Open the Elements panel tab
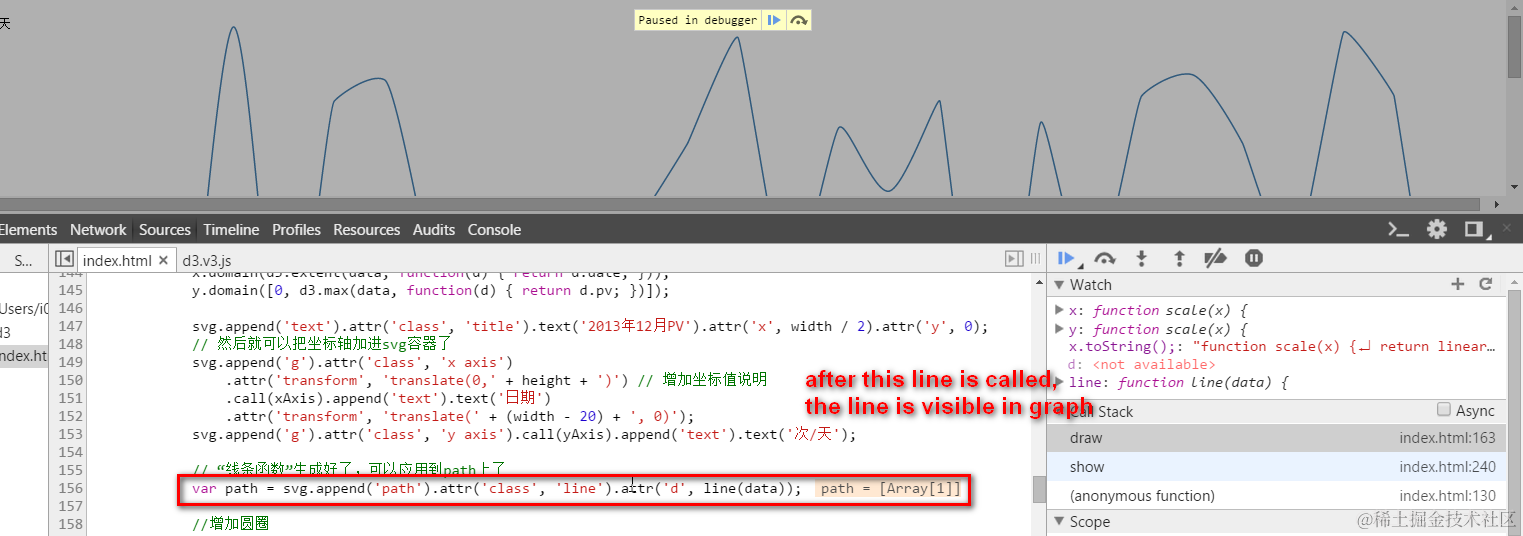Viewport: 1523px width, 536px height. point(29,229)
